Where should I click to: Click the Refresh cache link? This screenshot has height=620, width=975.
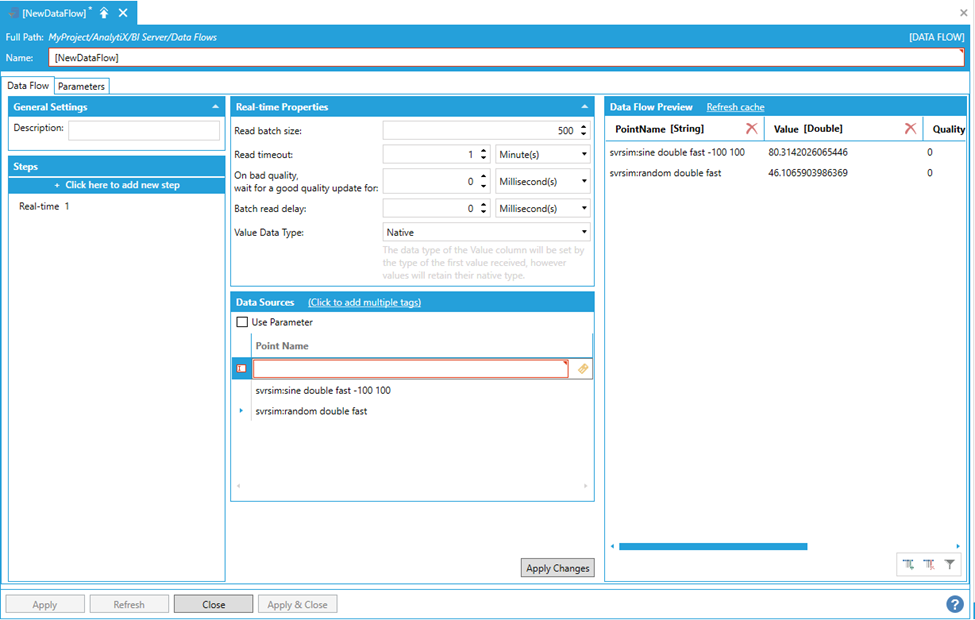click(735, 107)
